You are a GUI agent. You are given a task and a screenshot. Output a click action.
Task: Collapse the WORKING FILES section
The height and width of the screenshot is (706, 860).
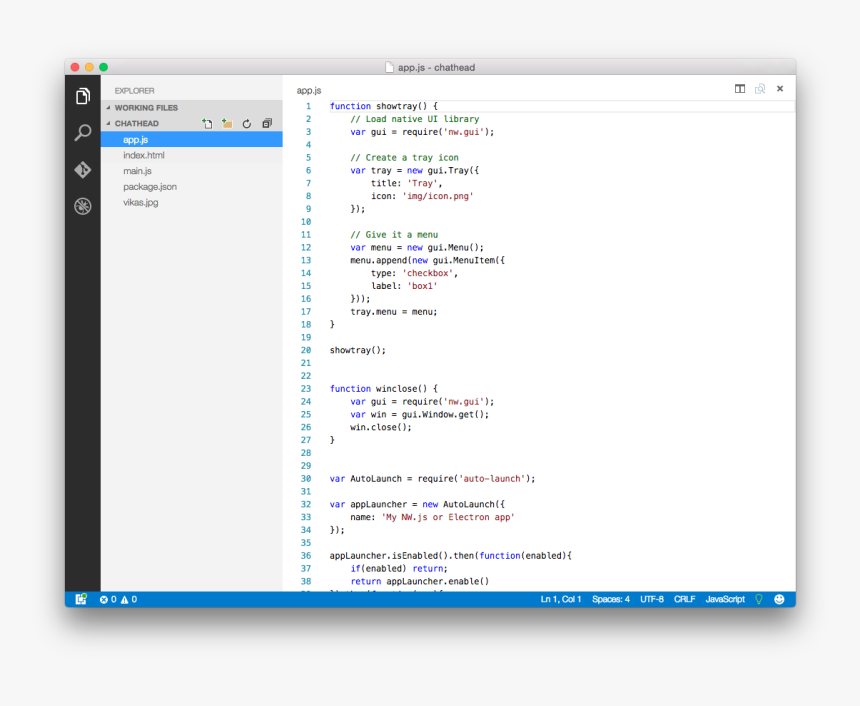click(x=110, y=108)
